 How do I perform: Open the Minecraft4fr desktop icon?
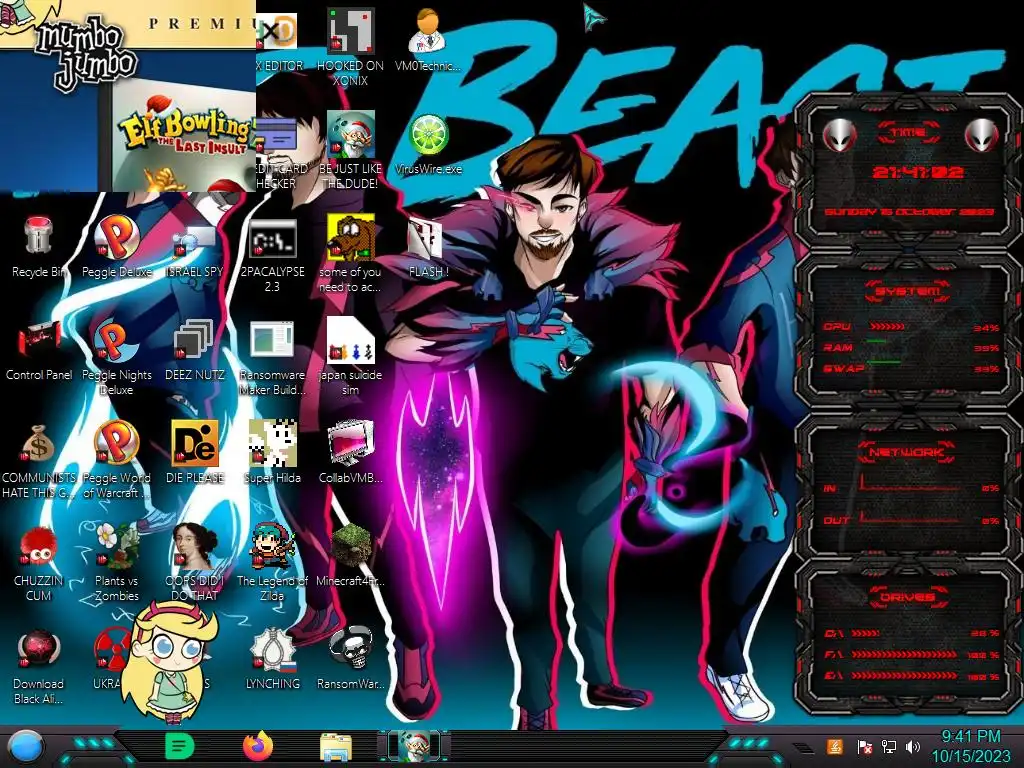[350, 555]
